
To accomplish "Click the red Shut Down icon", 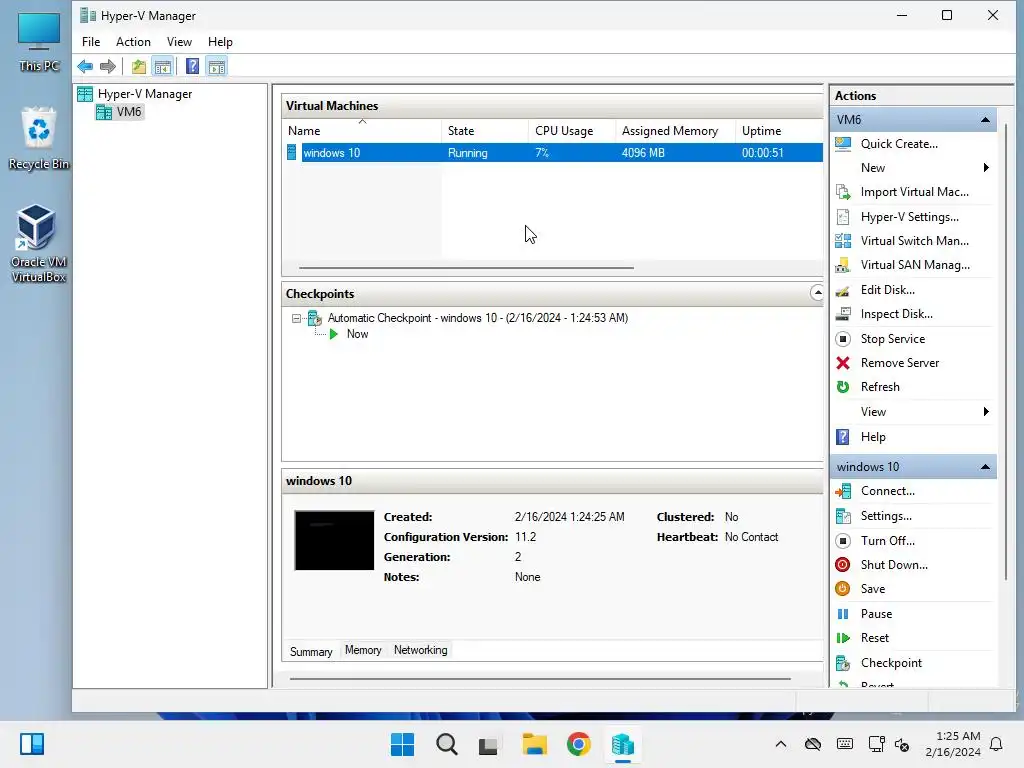I will pos(843,565).
